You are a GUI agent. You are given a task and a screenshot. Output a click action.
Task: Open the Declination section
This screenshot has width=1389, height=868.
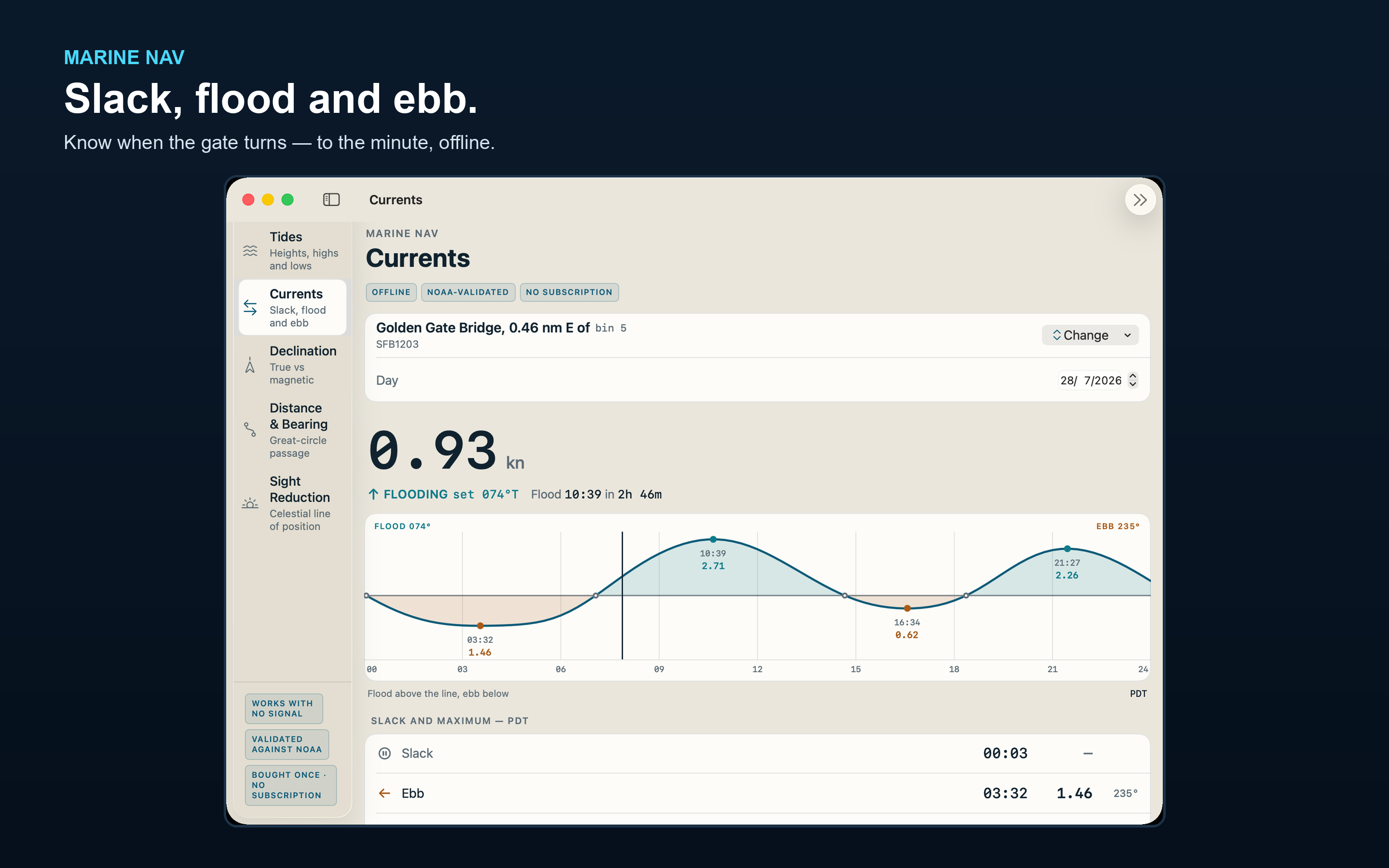pyautogui.click(x=292, y=365)
